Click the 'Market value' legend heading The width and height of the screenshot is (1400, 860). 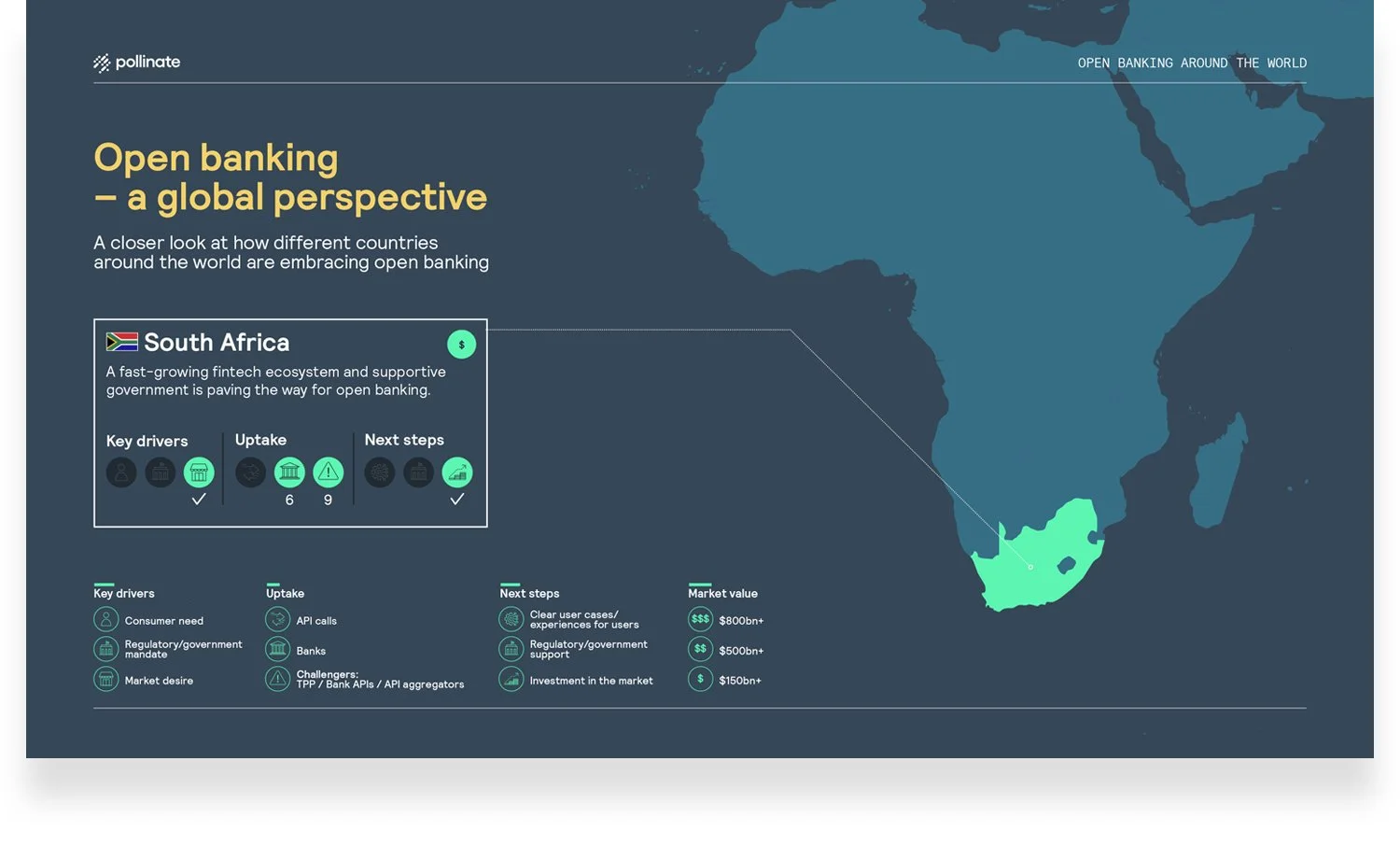[722, 594]
